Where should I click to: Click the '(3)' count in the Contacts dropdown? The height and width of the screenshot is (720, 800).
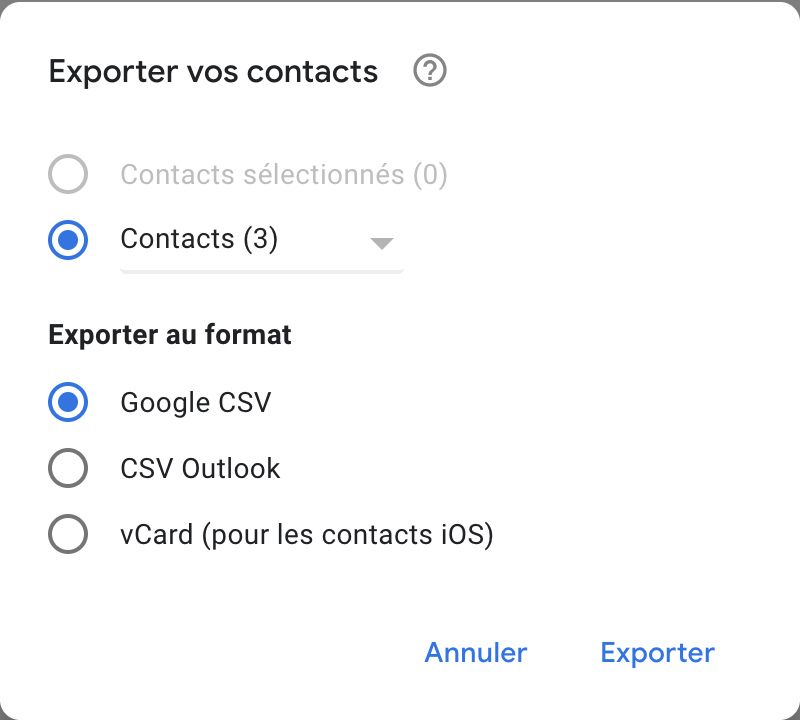260,239
